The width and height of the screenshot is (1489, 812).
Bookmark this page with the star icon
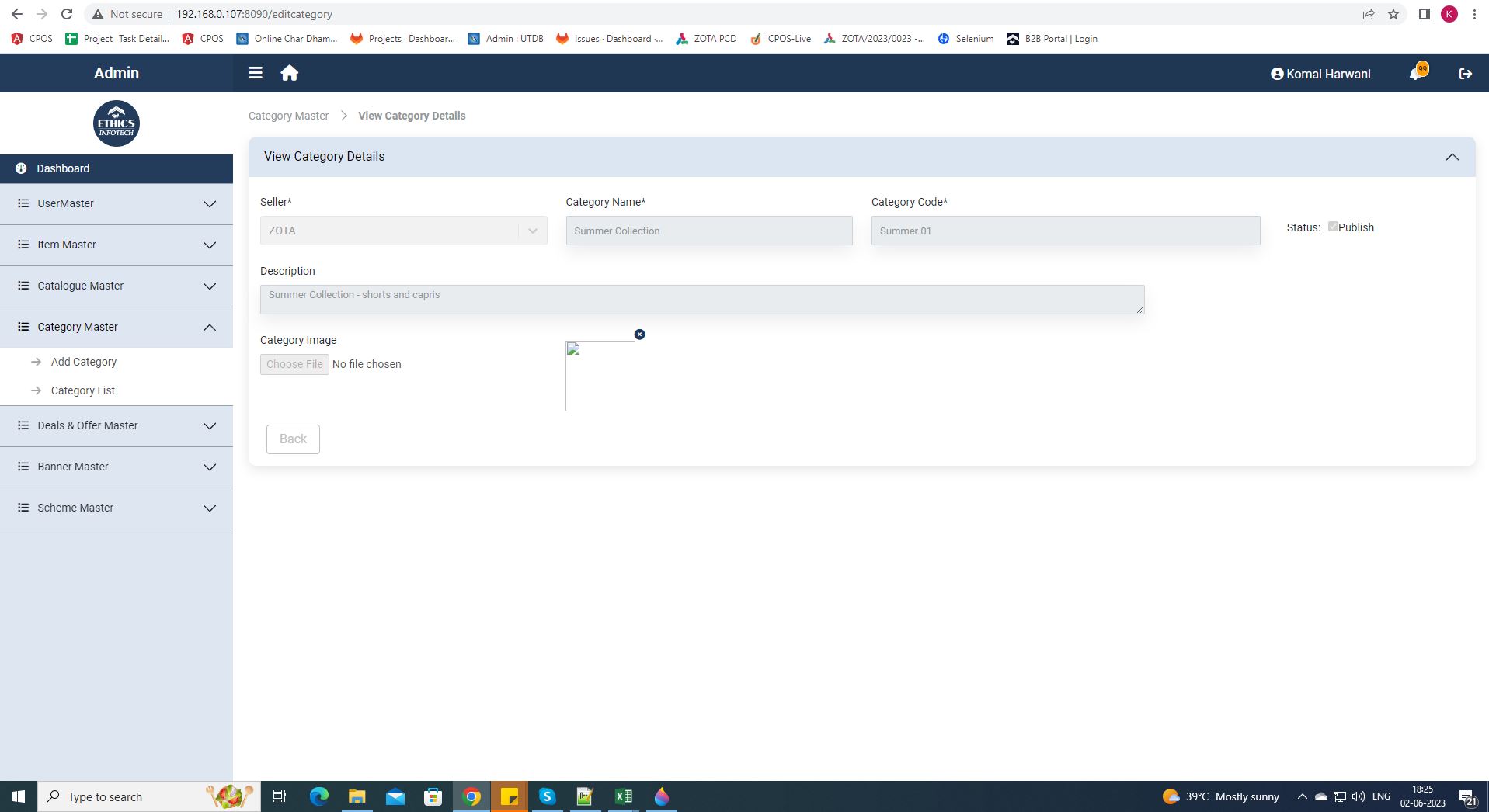click(x=1393, y=14)
